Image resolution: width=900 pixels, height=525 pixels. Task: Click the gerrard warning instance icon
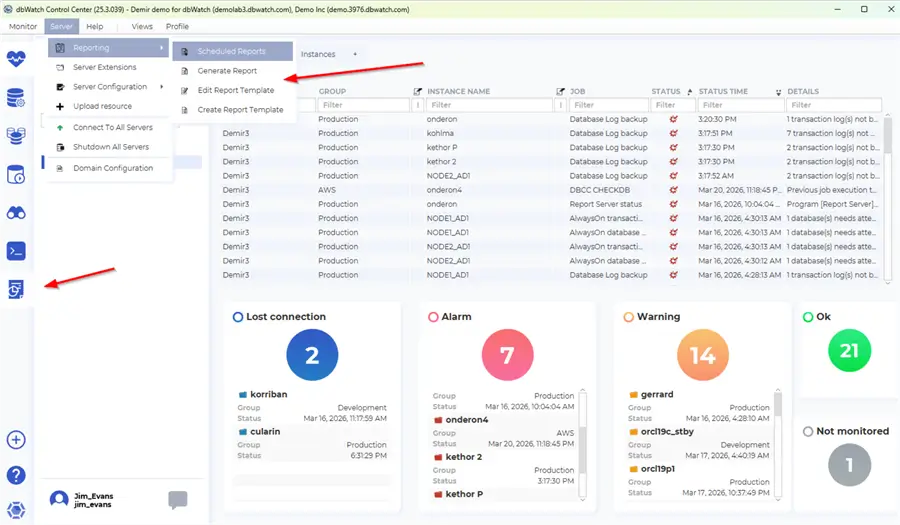(x=634, y=395)
